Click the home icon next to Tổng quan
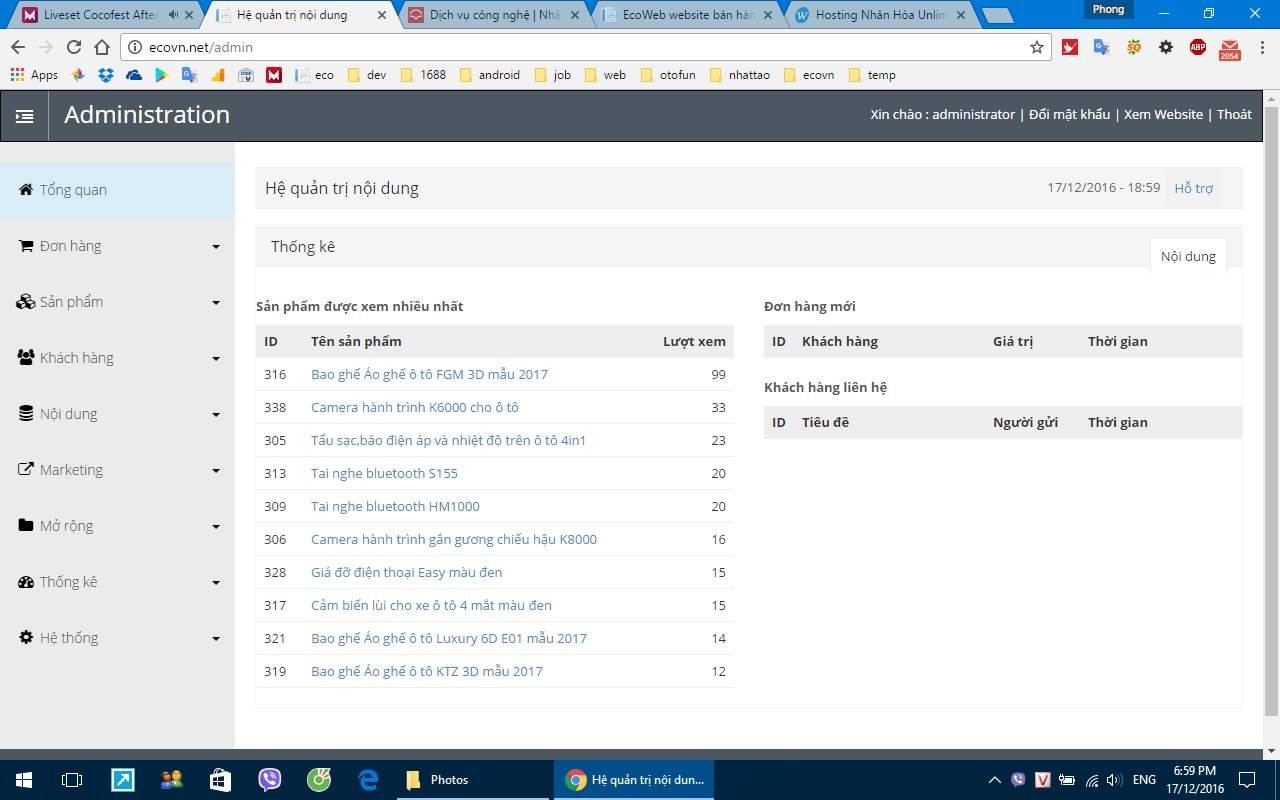Image resolution: width=1280 pixels, height=800 pixels. click(x=26, y=190)
